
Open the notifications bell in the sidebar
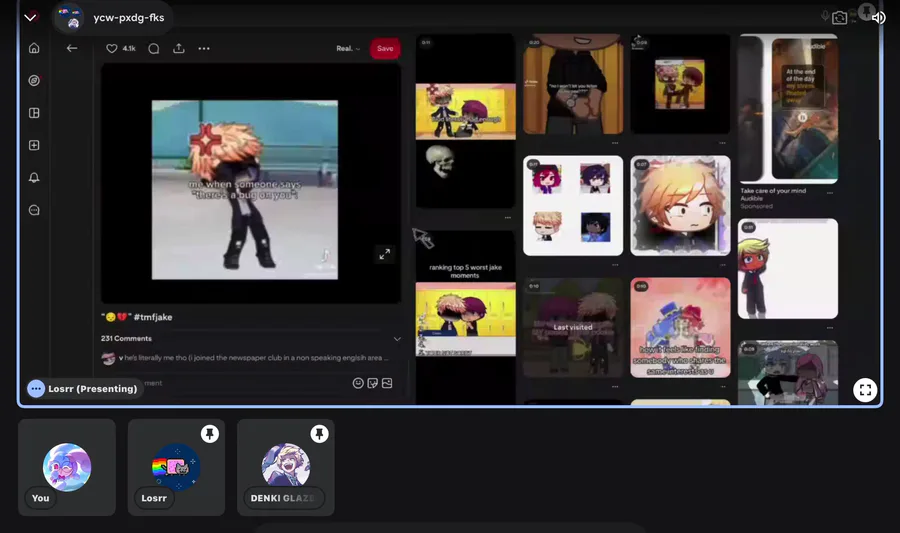point(34,178)
